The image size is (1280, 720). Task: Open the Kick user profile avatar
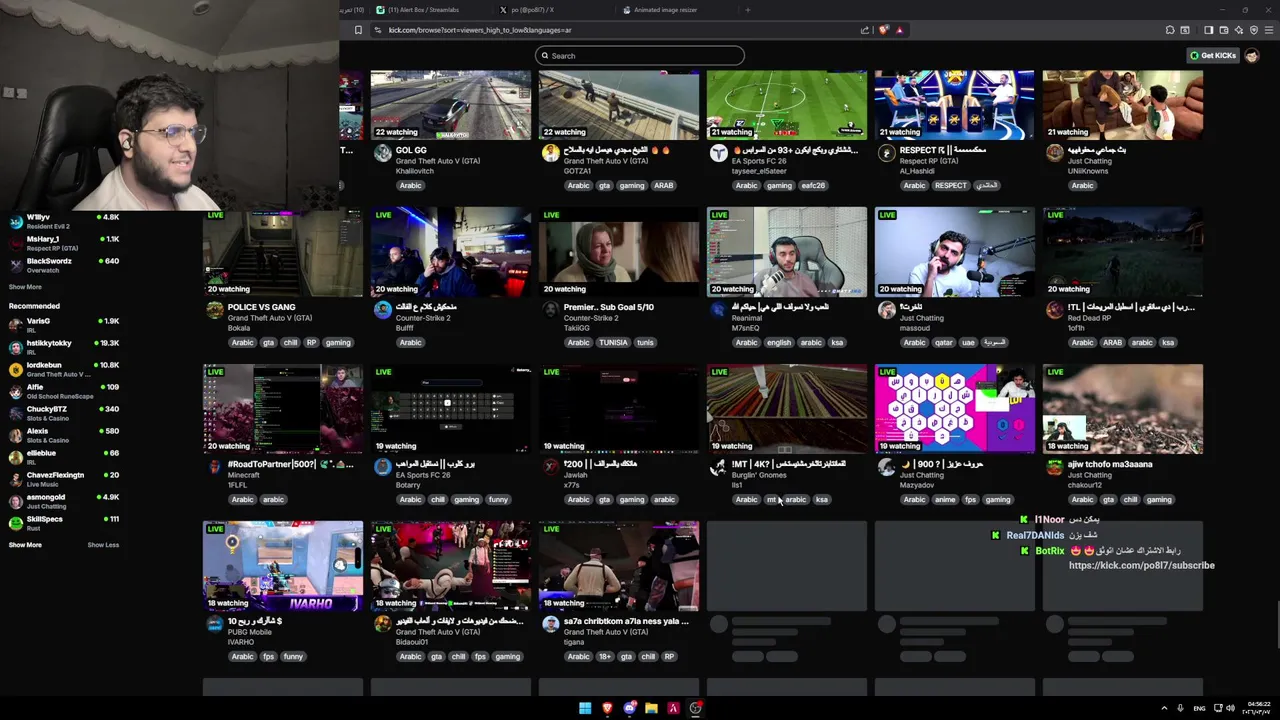pyautogui.click(x=1251, y=56)
